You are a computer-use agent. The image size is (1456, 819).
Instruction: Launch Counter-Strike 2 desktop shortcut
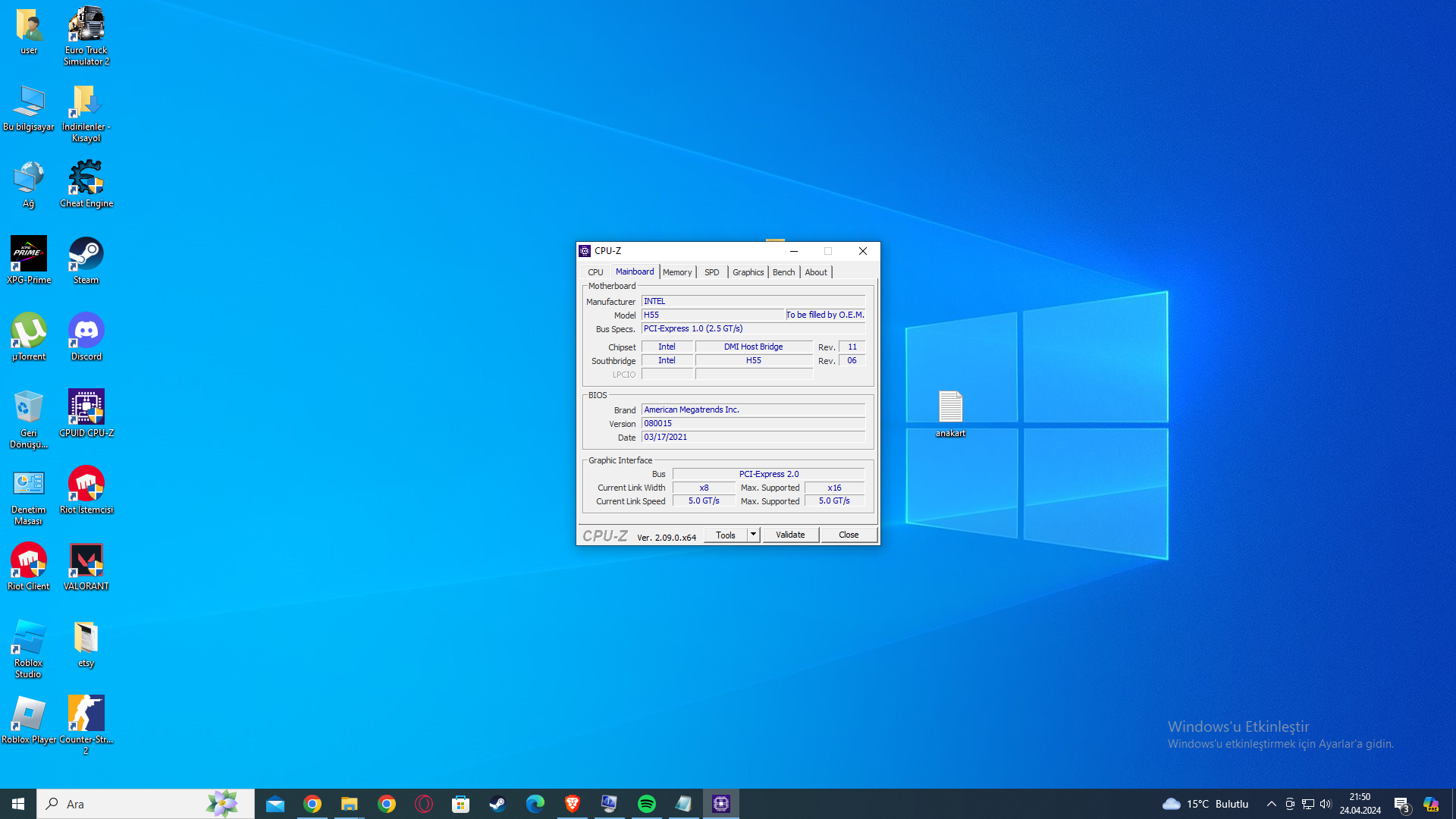point(86,725)
